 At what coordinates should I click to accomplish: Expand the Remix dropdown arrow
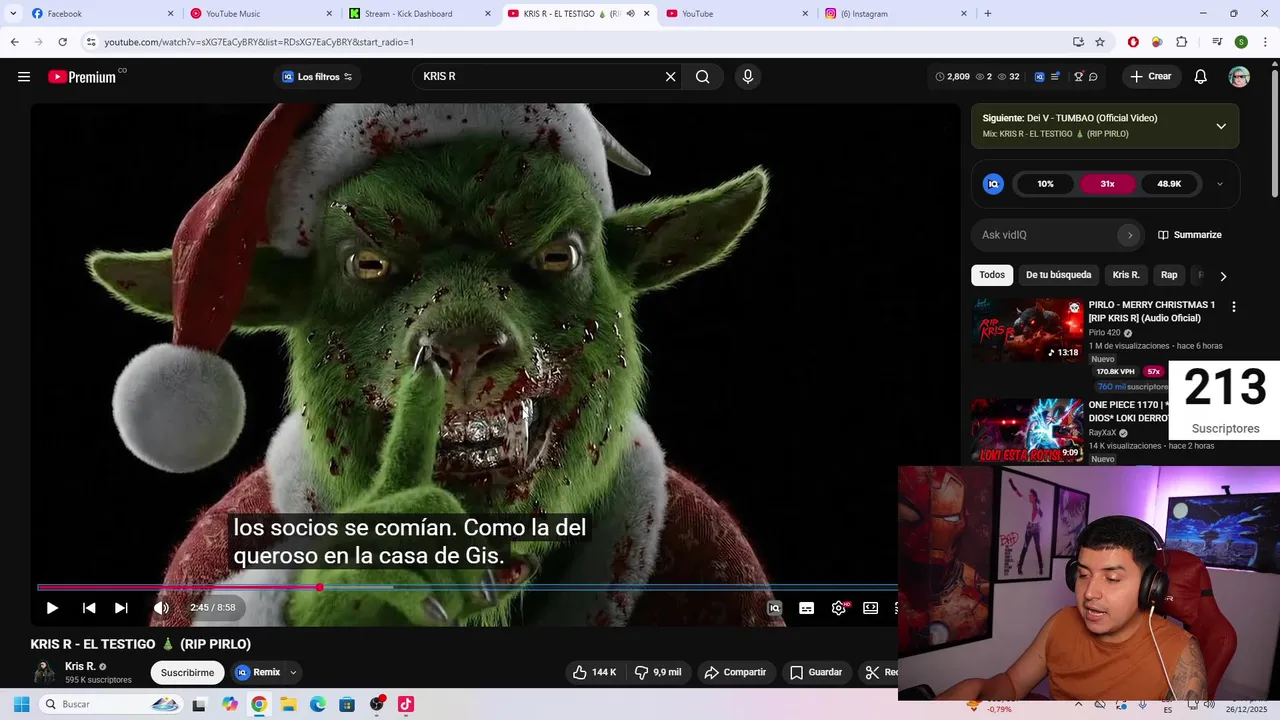pyautogui.click(x=293, y=673)
